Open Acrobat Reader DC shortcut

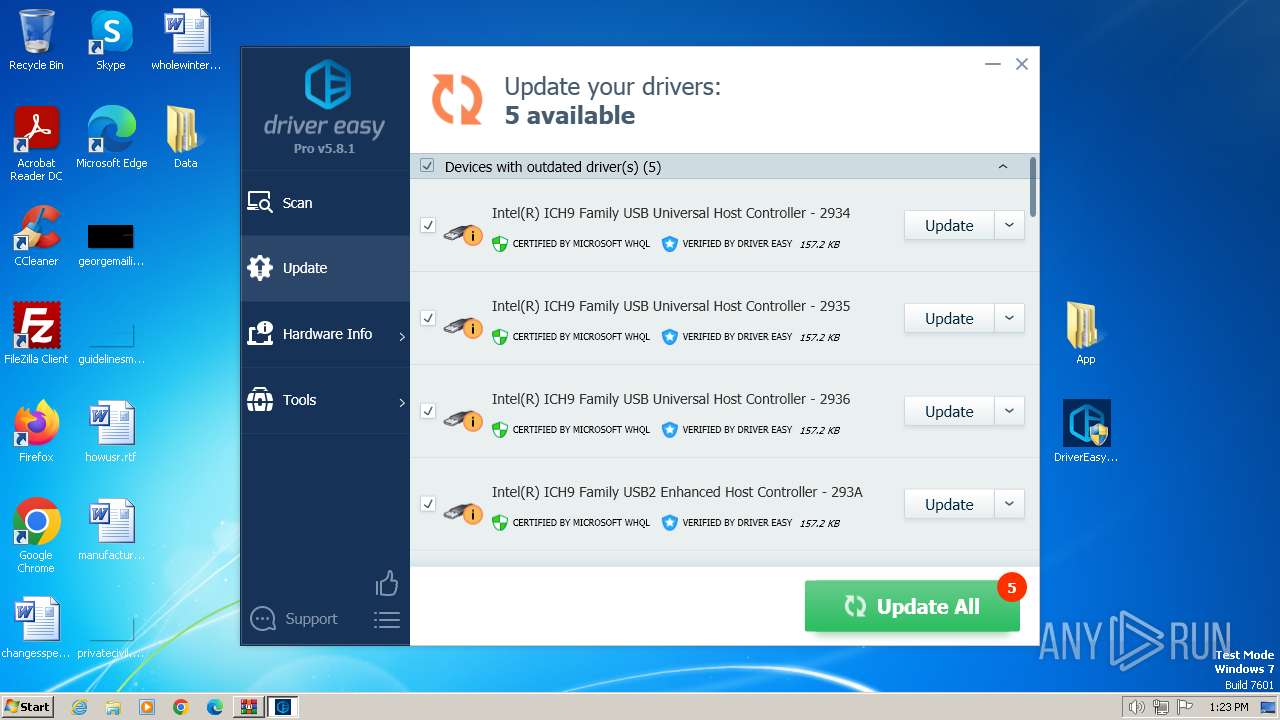[36, 145]
